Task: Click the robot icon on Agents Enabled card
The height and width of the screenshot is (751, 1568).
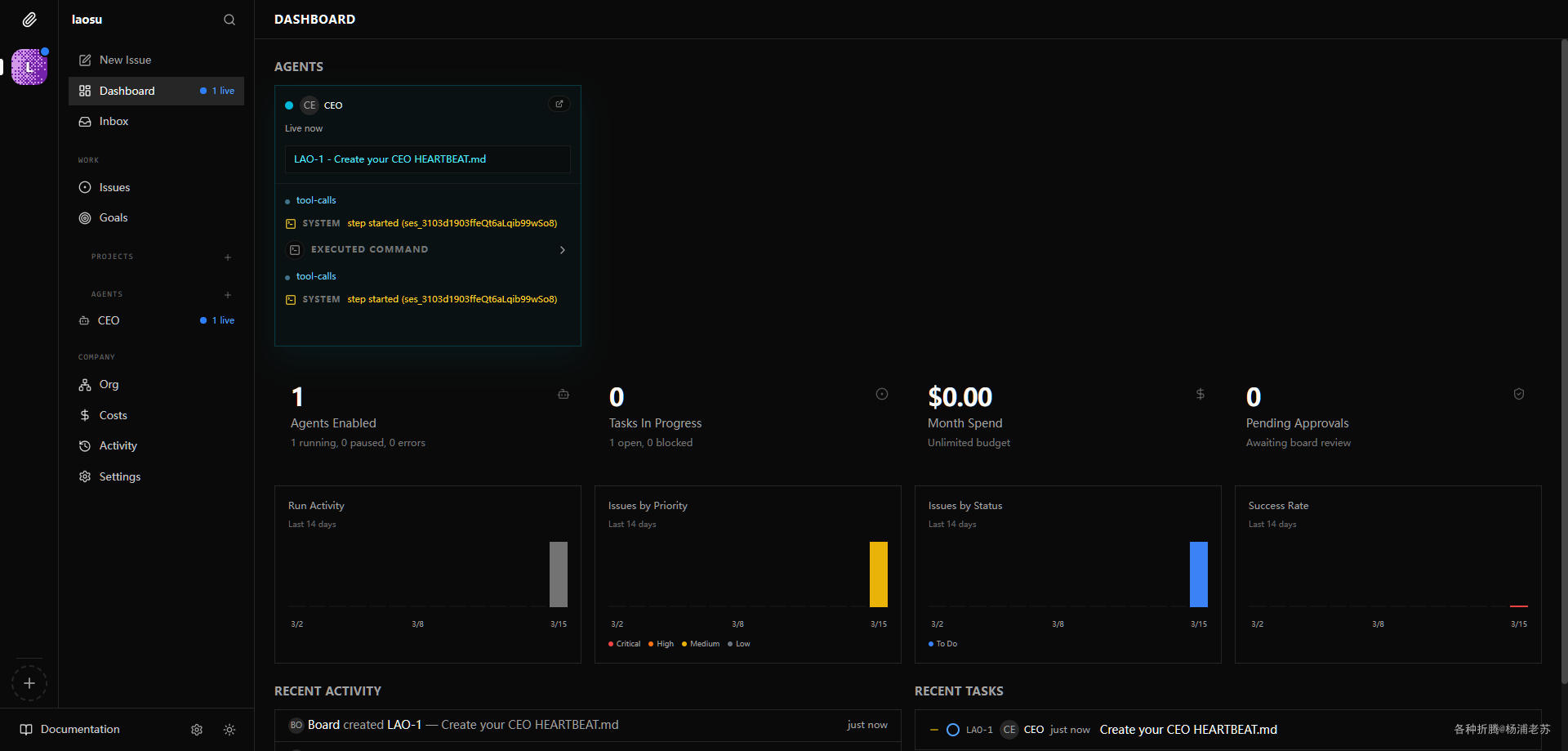Action: (x=563, y=394)
